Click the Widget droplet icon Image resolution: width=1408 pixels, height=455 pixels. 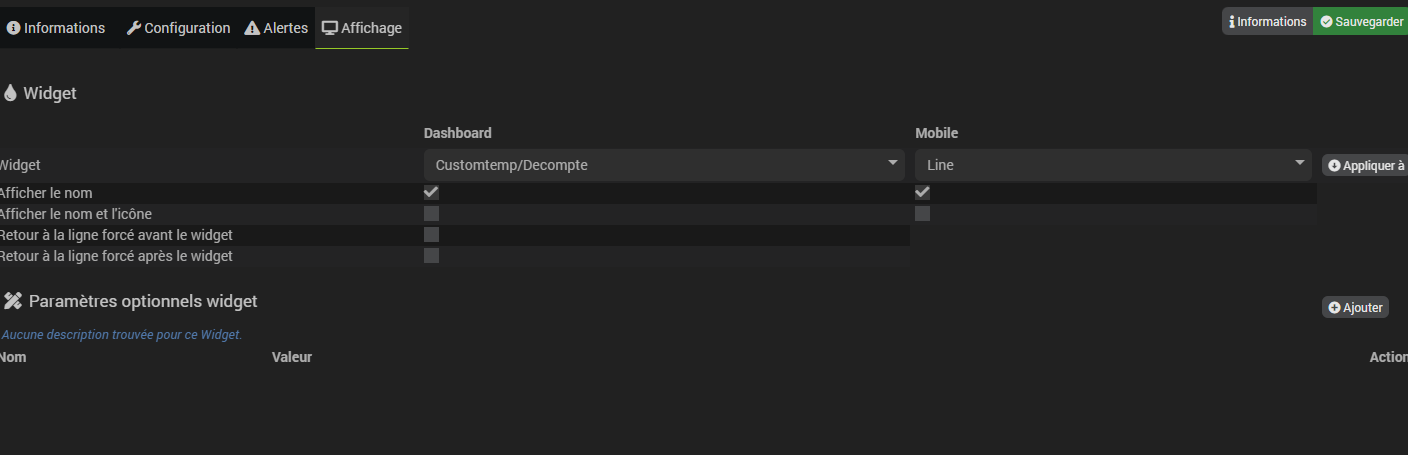[11, 93]
